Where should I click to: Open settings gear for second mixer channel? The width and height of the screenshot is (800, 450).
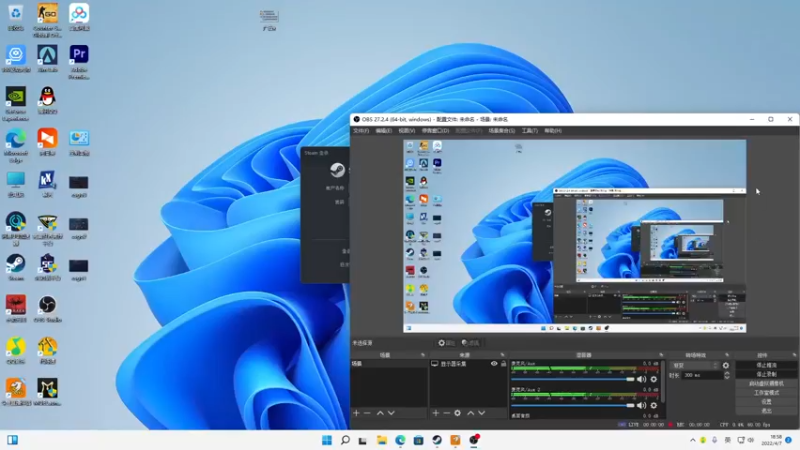[x=654, y=405]
